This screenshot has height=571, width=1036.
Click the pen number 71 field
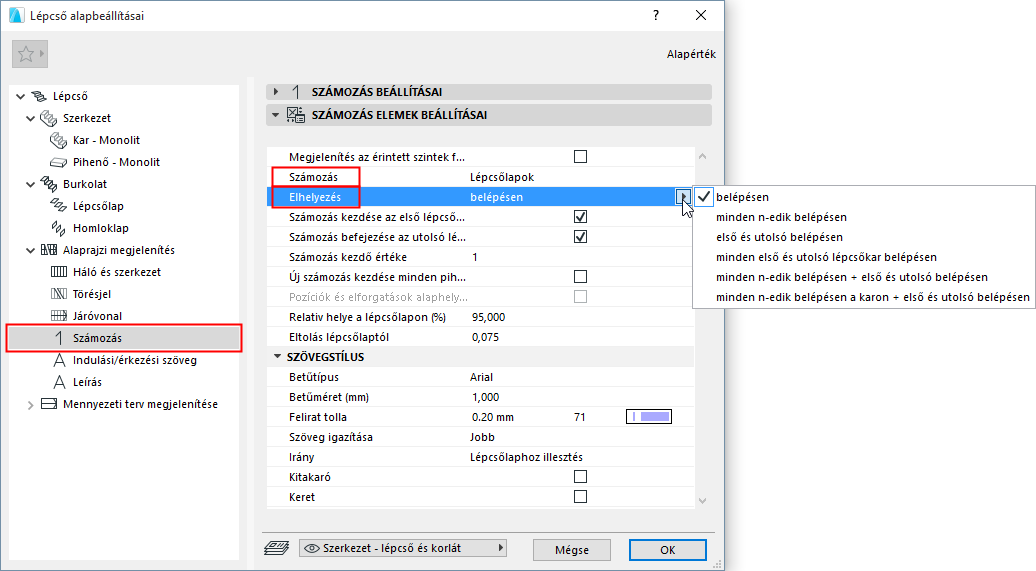(x=579, y=417)
